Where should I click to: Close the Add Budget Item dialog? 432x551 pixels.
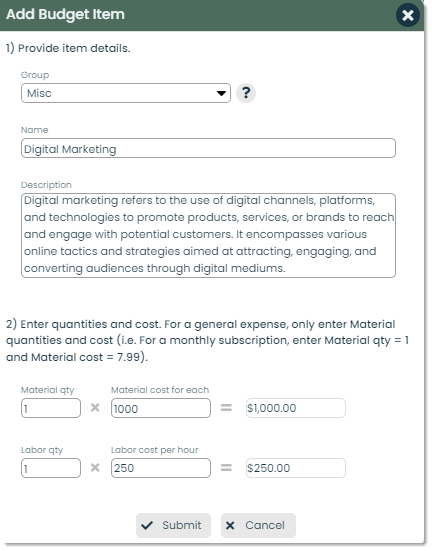[408, 15]
